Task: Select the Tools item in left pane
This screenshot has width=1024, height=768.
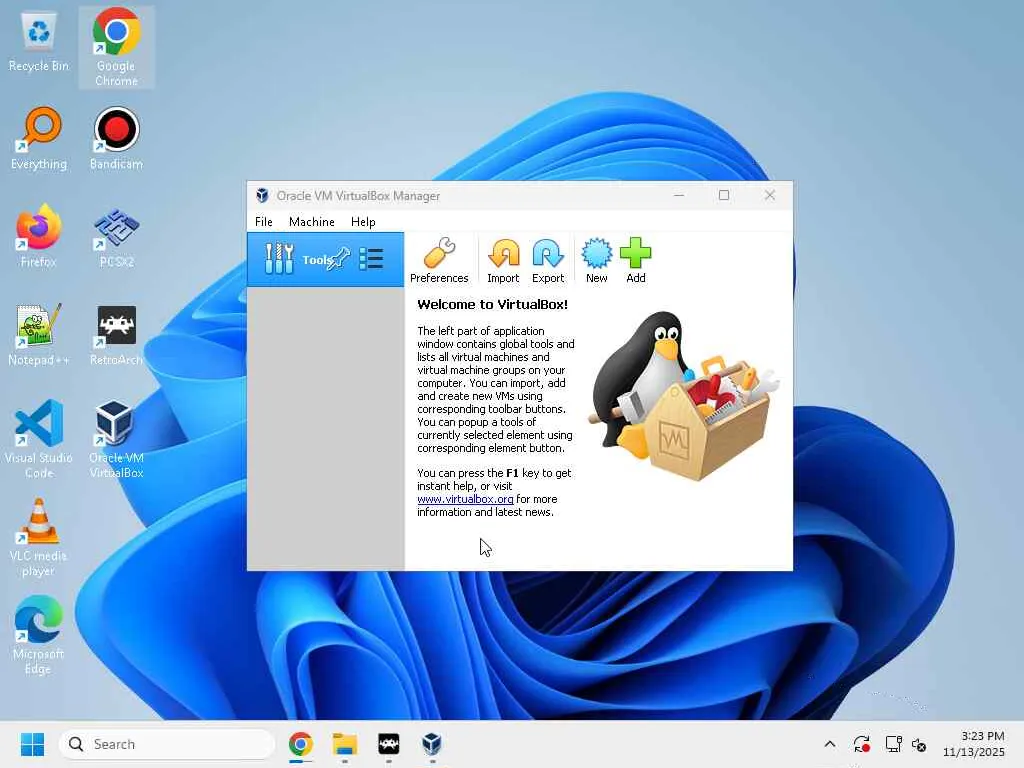Action: tap(325, 259)
